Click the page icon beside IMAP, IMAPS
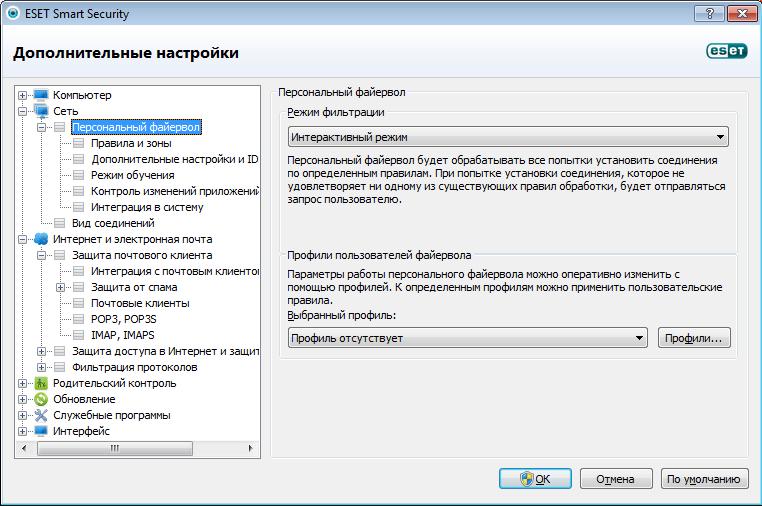762x506 pixels. pyautogui.click(x=79, y=335)
